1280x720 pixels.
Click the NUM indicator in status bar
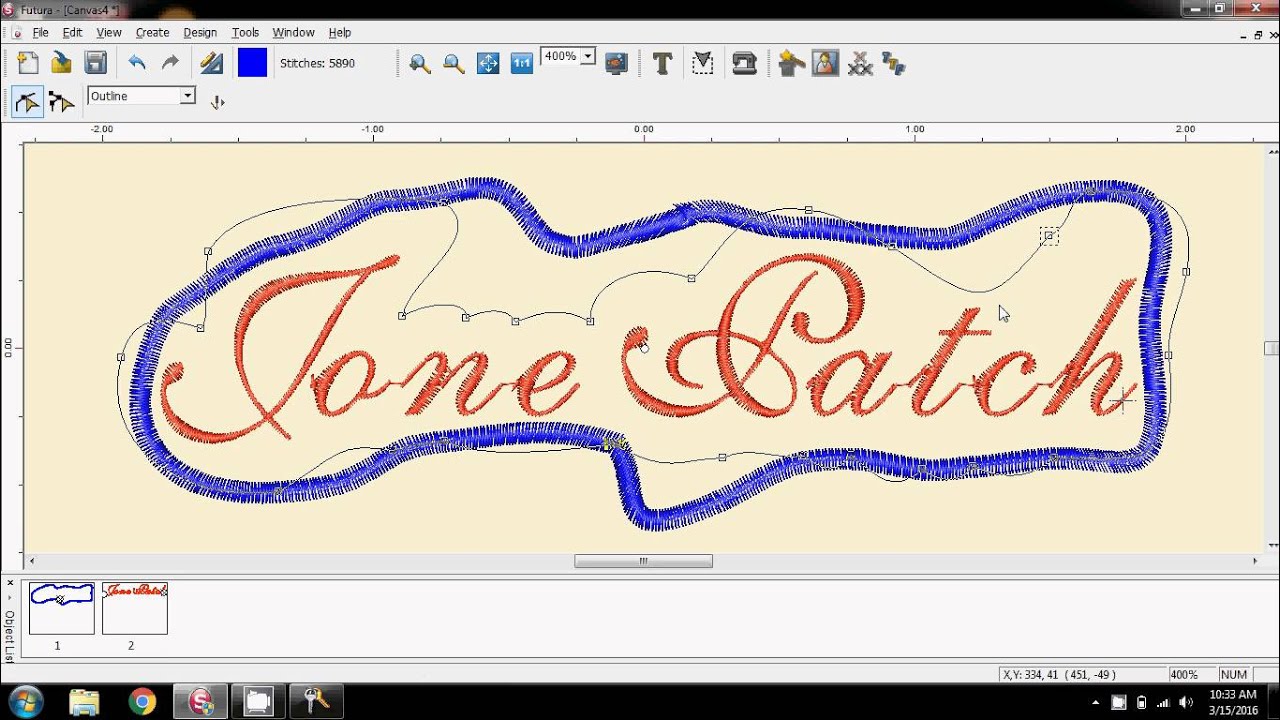1234,675
